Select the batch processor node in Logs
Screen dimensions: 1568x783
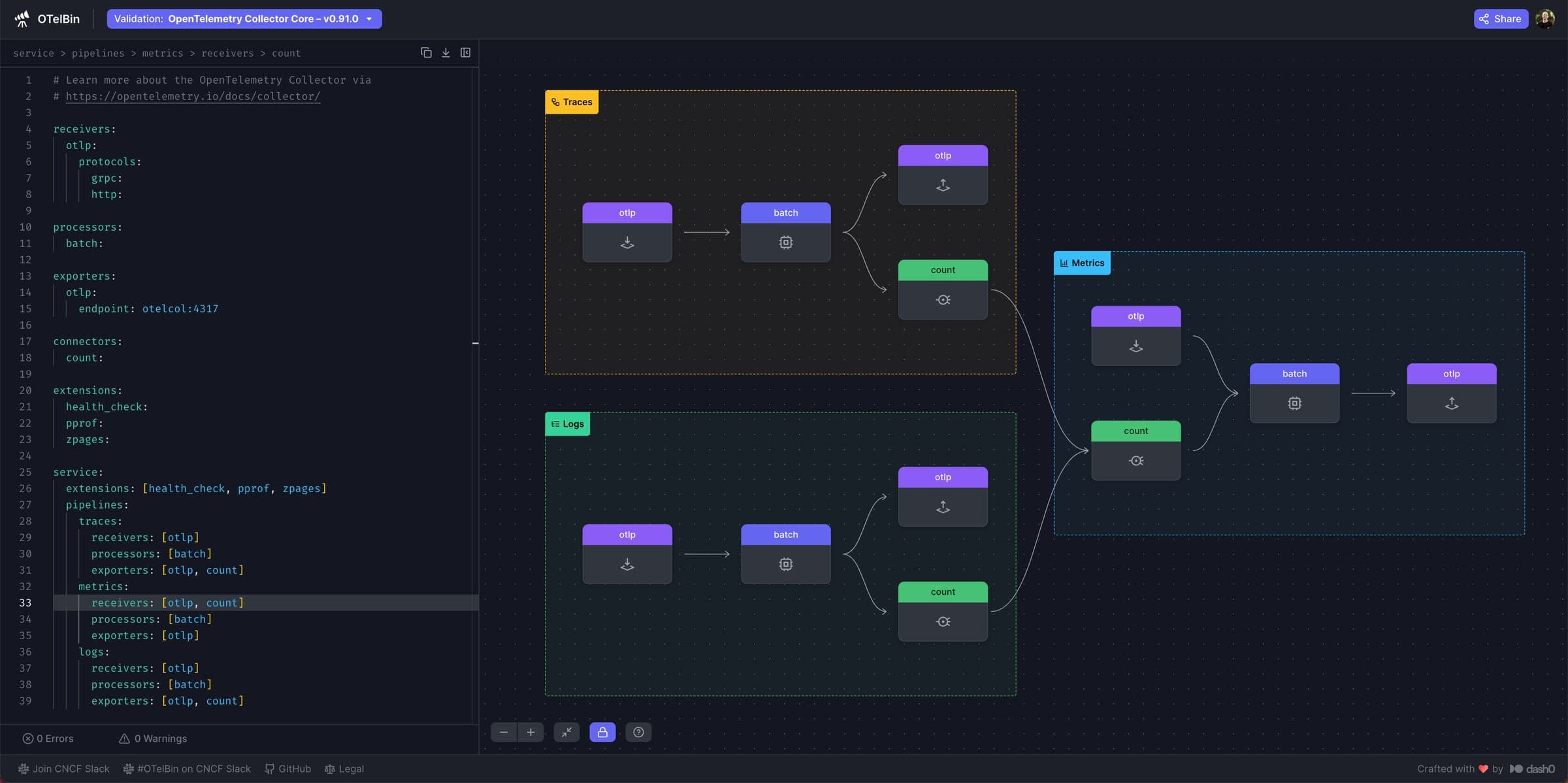click(786, 554)
